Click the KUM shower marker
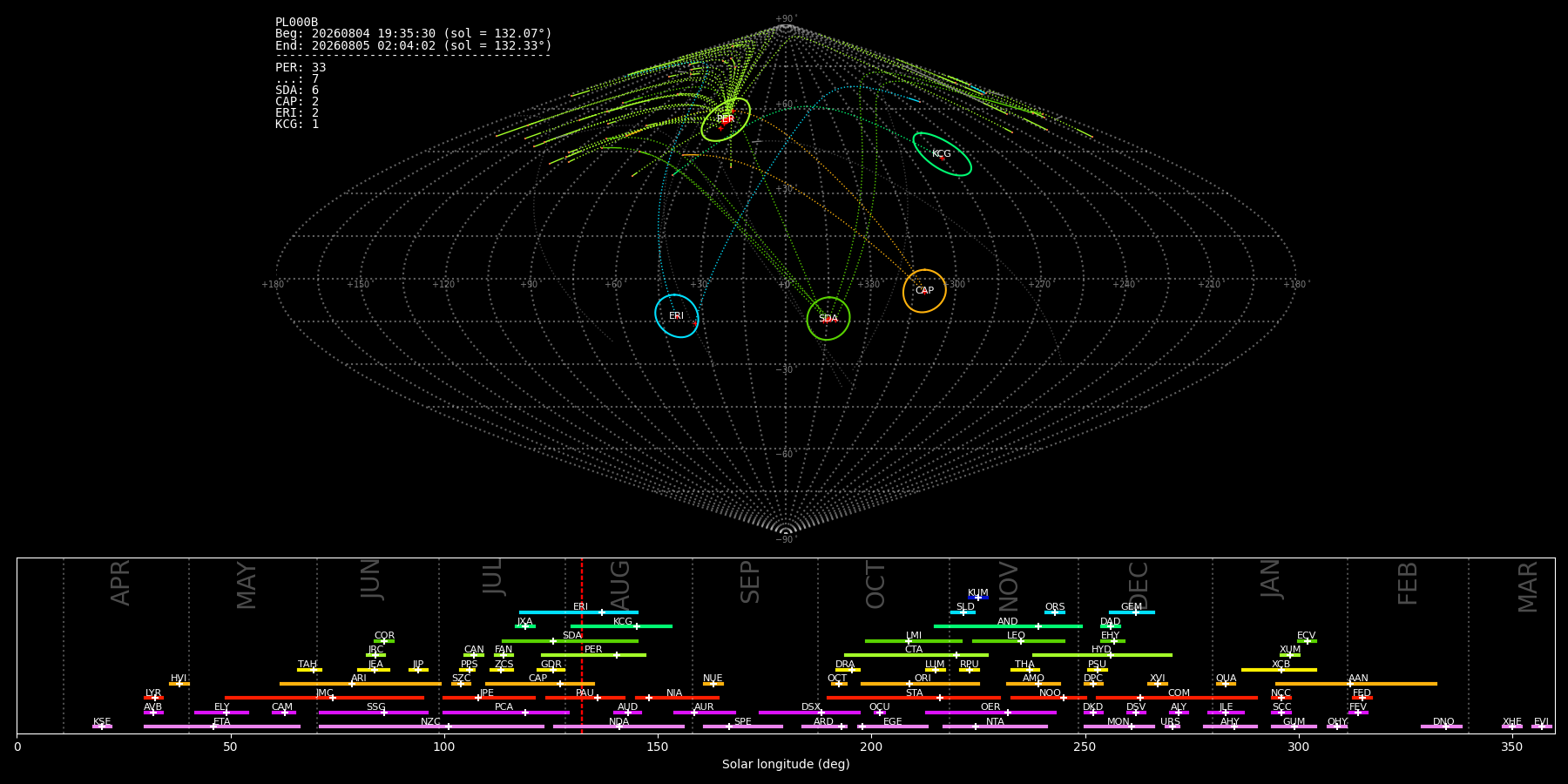 pos(977,598)
